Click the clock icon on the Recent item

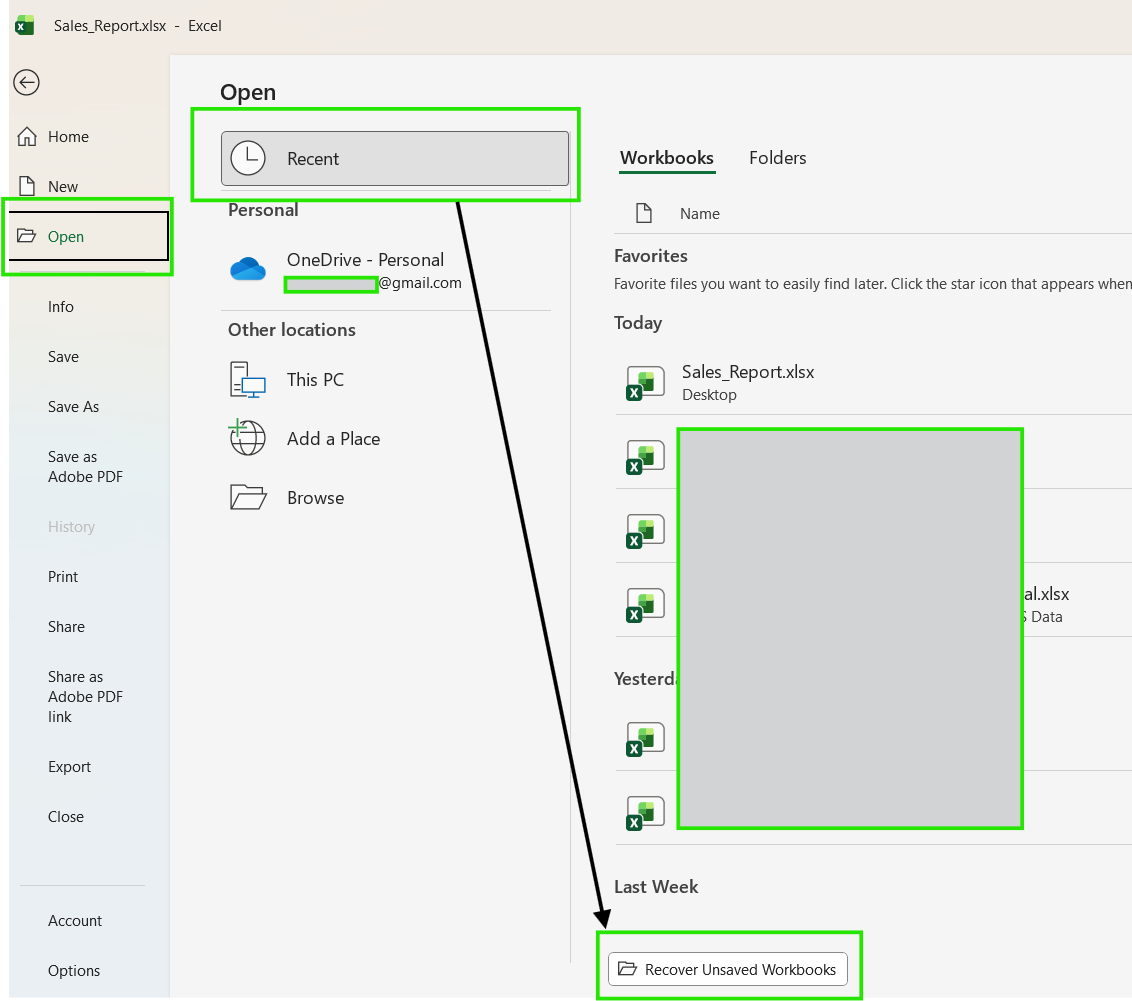click(x=248, y=157)
